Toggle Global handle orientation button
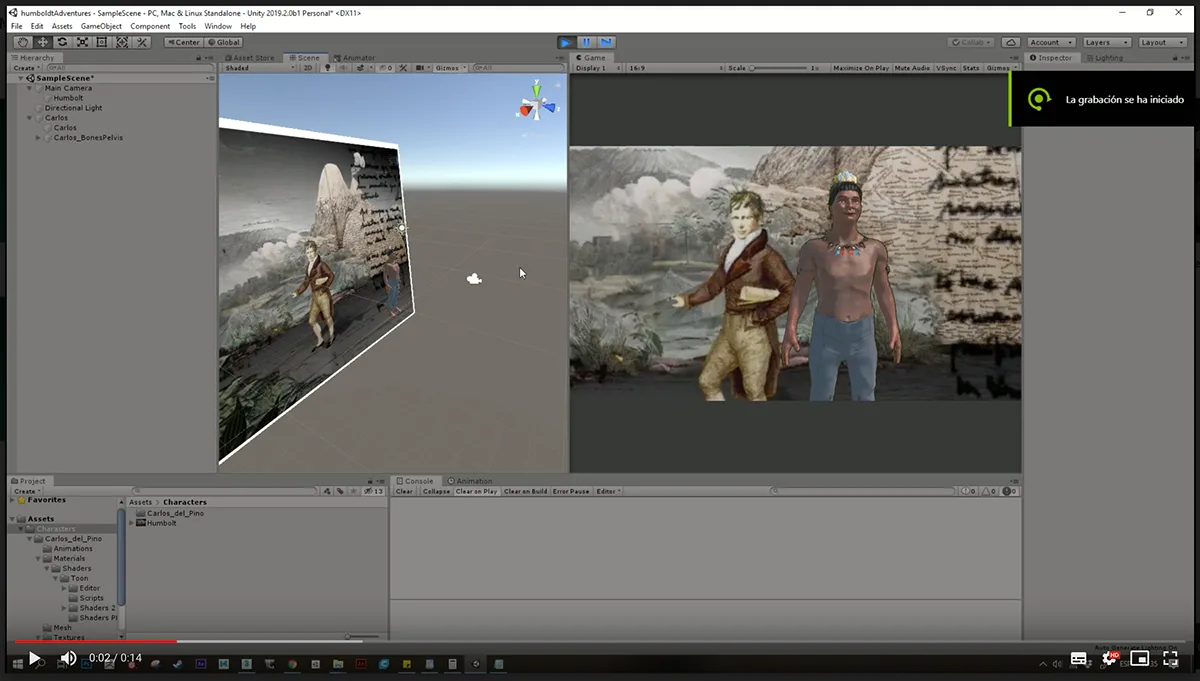The height and width of the screenshot is (681, 1200). point(224,42)
